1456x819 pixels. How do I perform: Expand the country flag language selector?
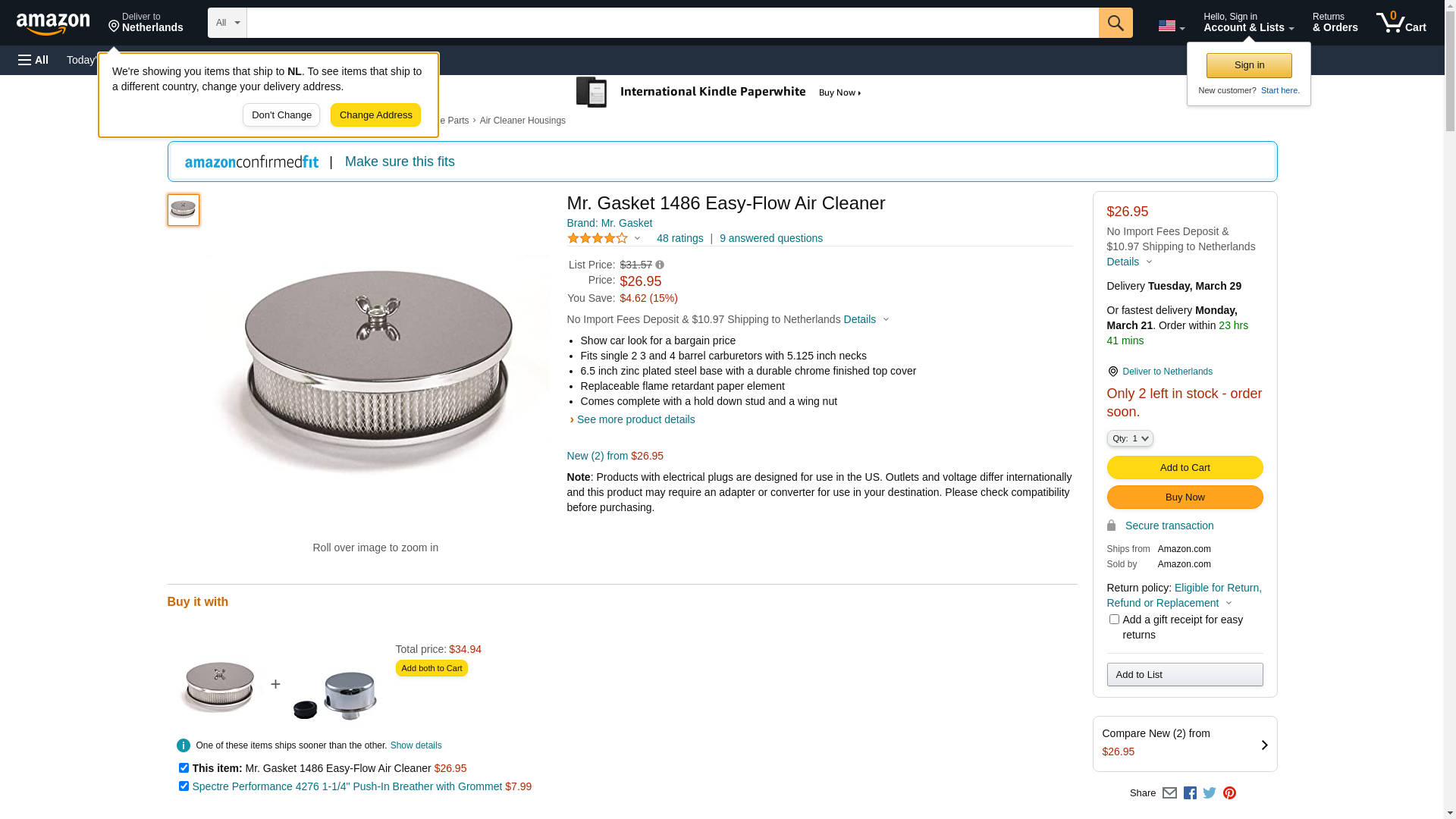[1171, 26]
